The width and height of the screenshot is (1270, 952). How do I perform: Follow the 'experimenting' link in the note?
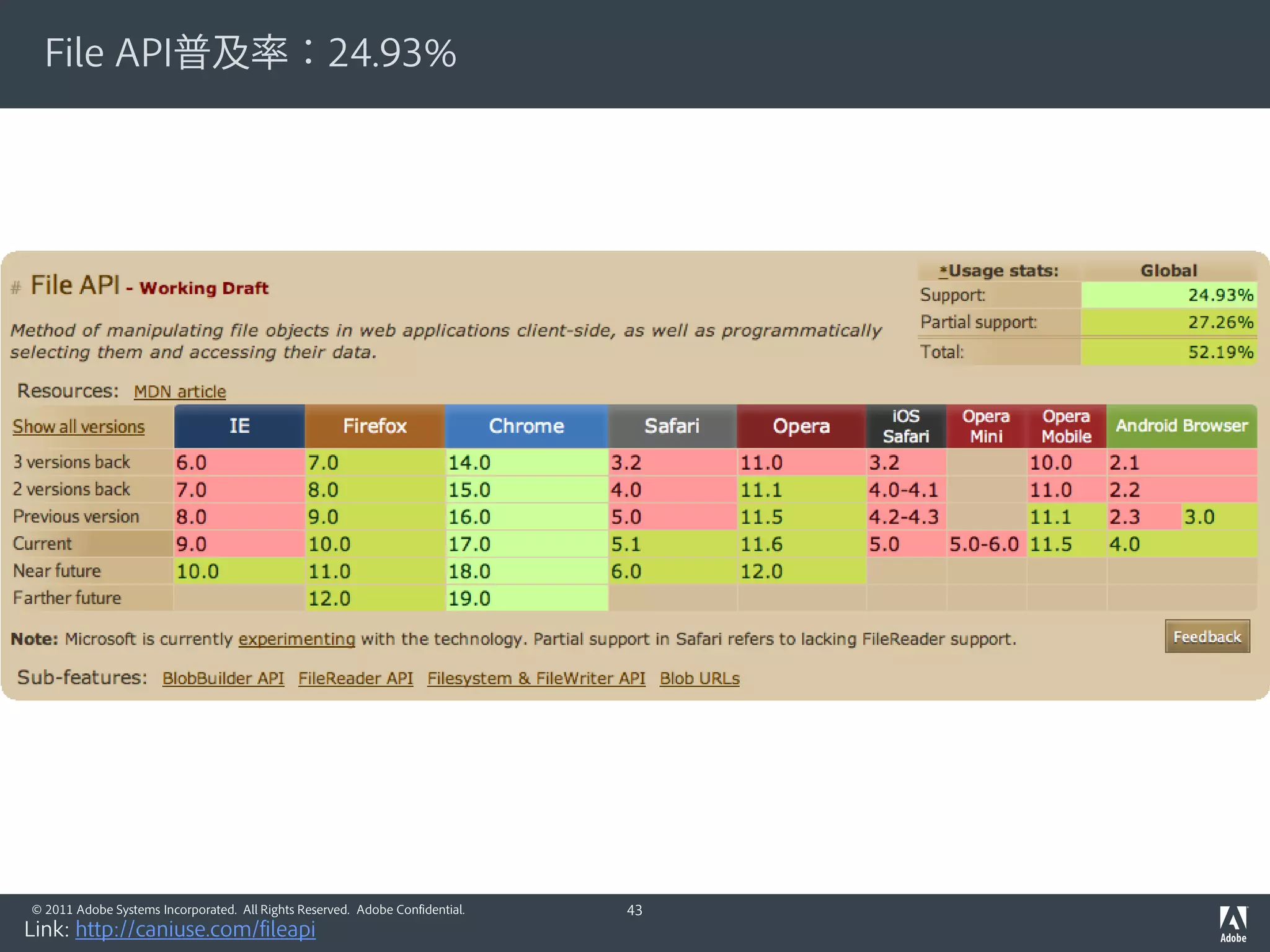(297, 639)
